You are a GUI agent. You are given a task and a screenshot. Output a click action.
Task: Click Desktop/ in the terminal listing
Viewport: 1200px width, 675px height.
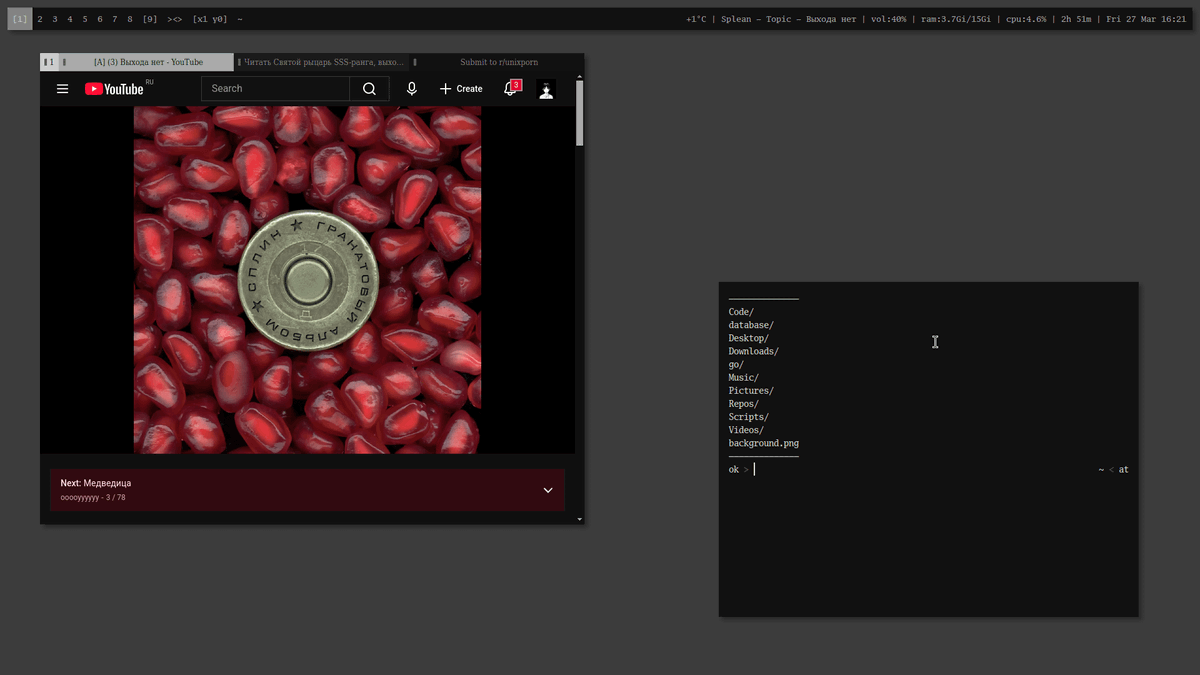tap(748, 338)
